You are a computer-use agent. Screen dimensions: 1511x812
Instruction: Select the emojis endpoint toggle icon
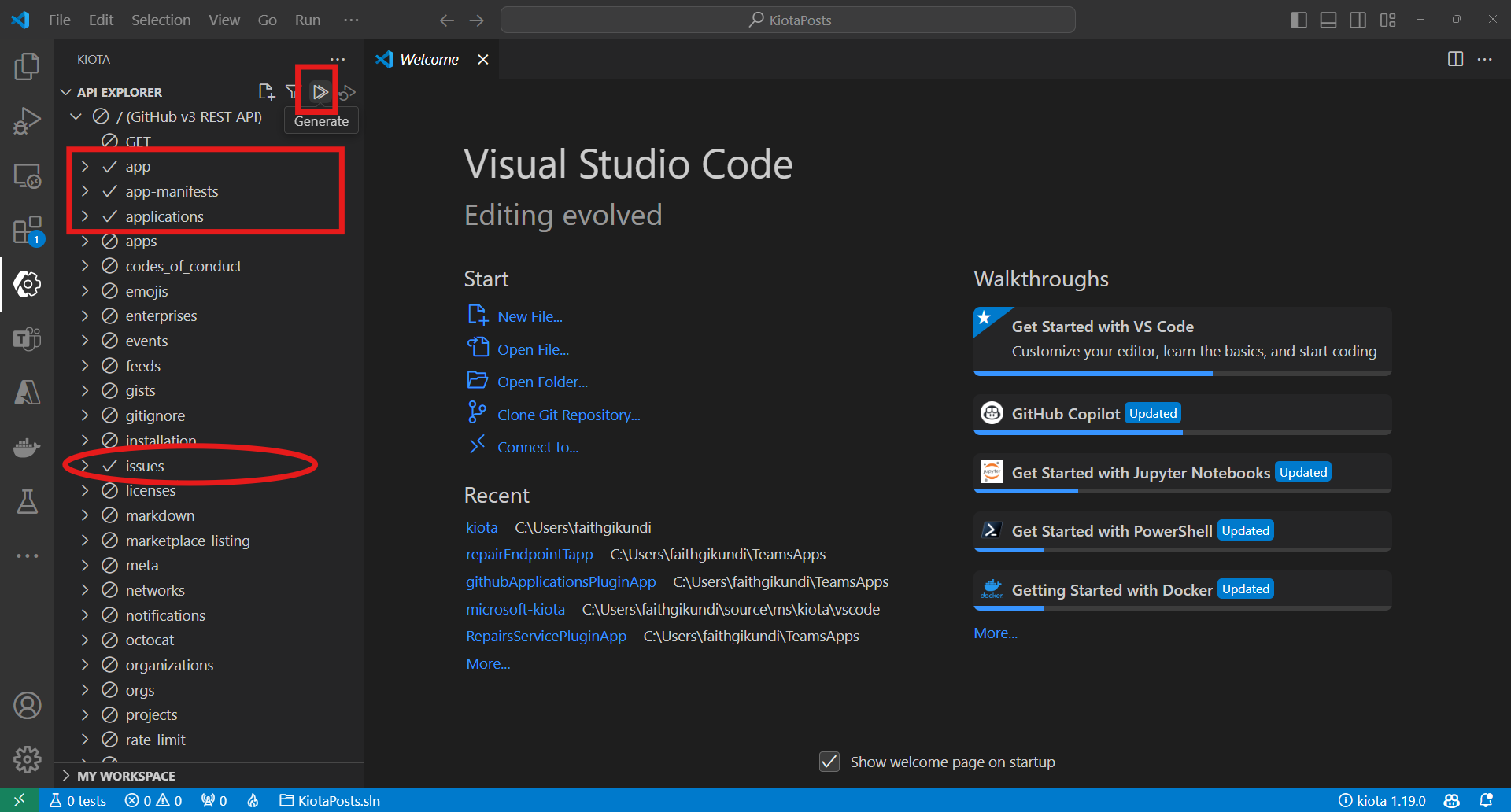click(x=110, y=291)
